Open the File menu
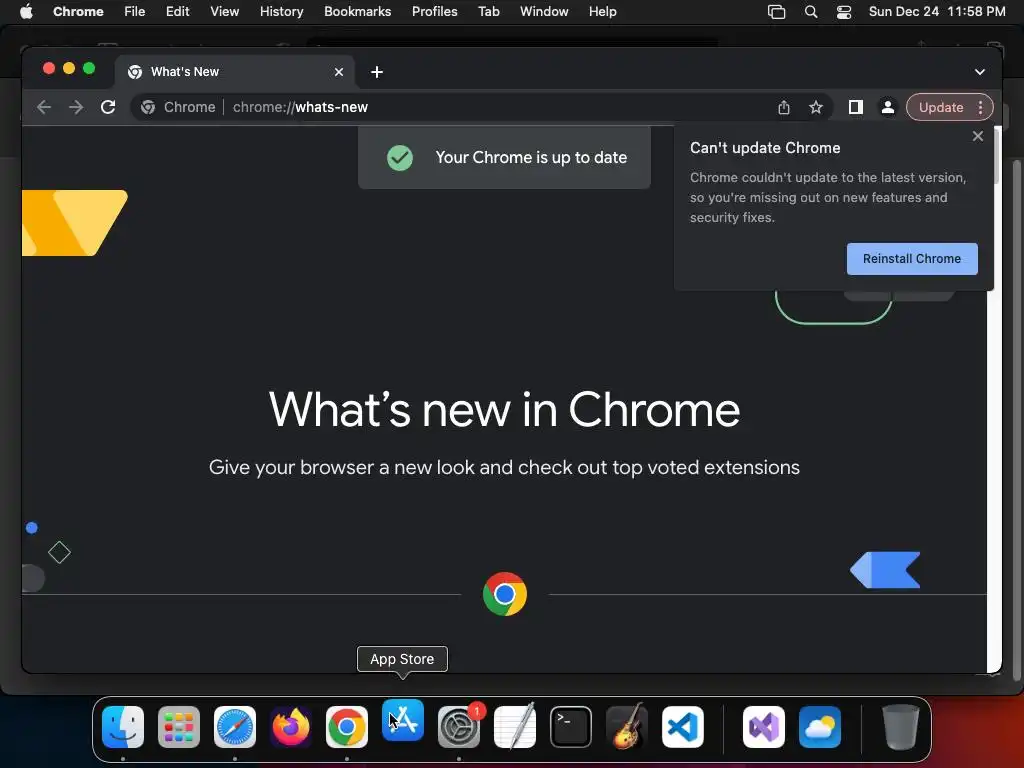Screen dimensions: 1024x768 coord(135,11)
